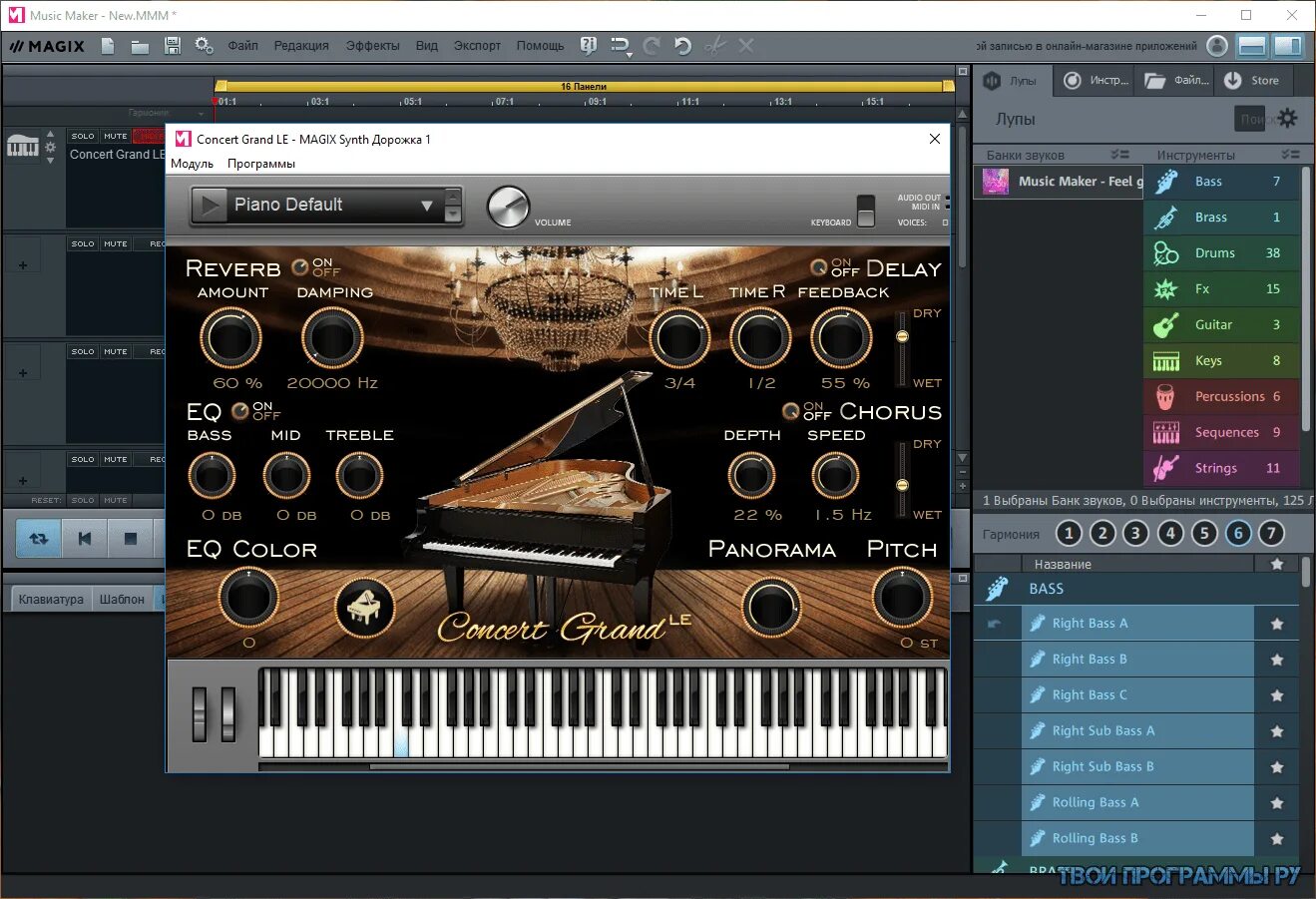Click the stop playback button
This screenshot has width=1316, height=899.
point(130,539)
